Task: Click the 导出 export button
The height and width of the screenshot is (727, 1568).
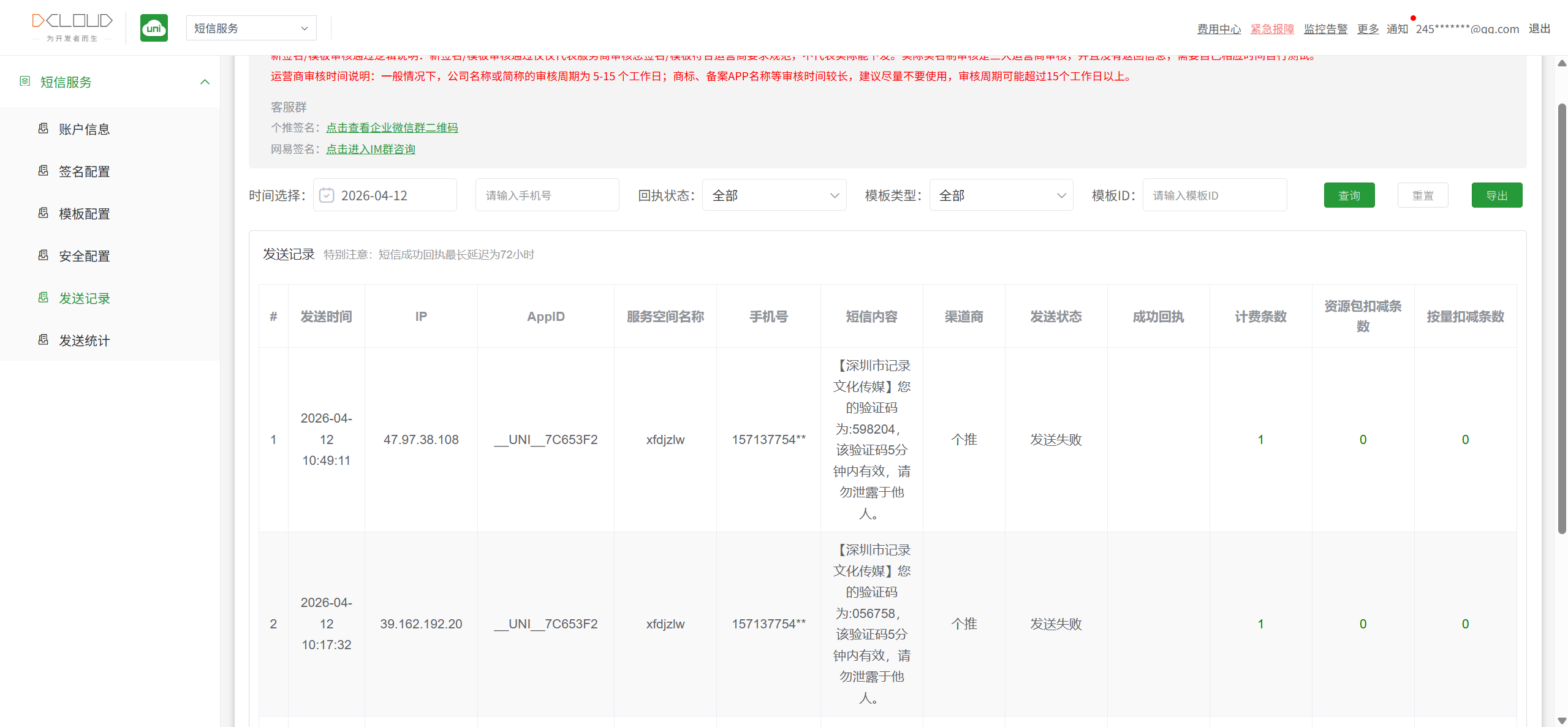Action: [x=1496, y=195]
